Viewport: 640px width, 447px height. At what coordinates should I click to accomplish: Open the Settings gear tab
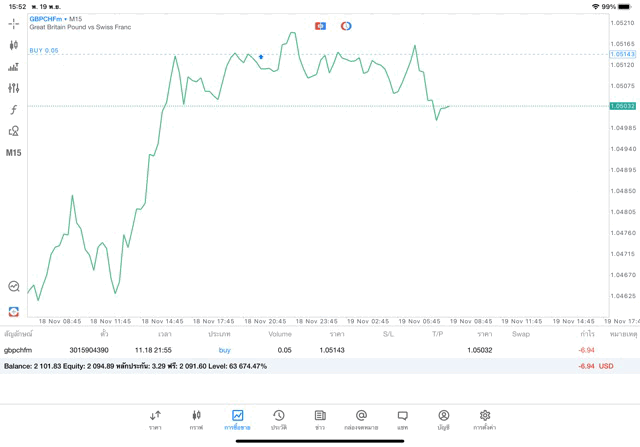coord(485,419)
